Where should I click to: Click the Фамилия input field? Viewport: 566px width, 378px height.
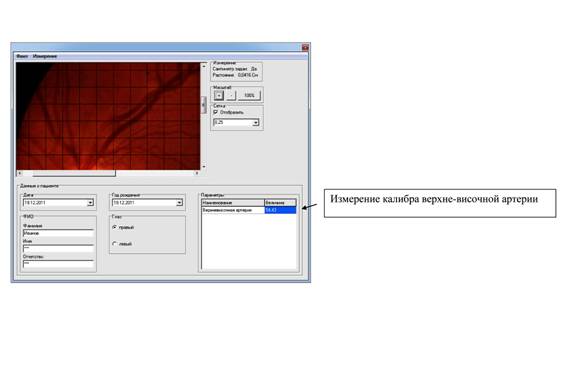[x=58, y=233]
